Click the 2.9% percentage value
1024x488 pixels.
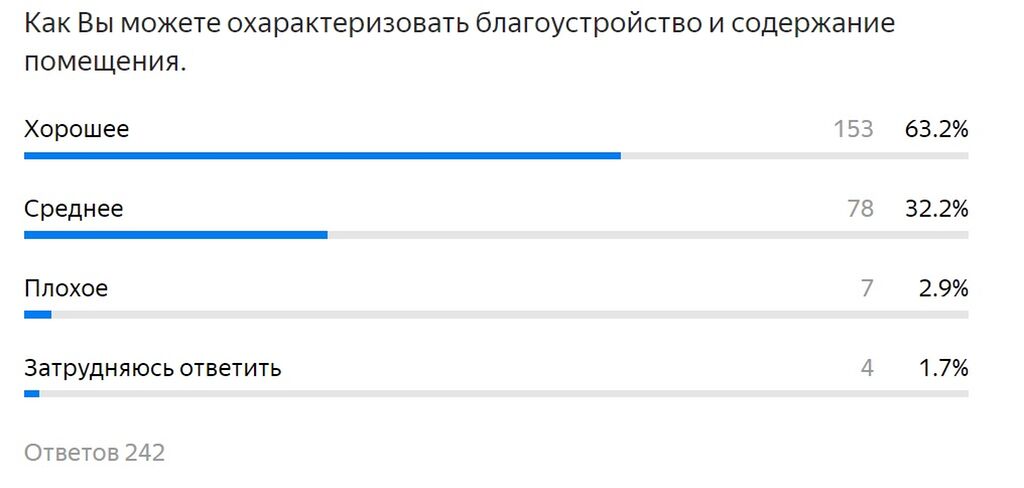point(943,289)
